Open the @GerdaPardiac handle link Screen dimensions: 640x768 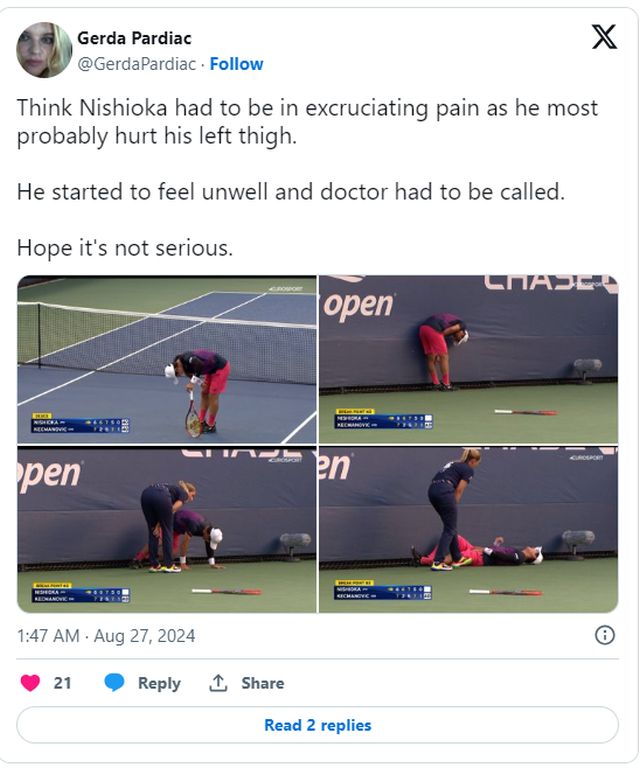[137, 64]
